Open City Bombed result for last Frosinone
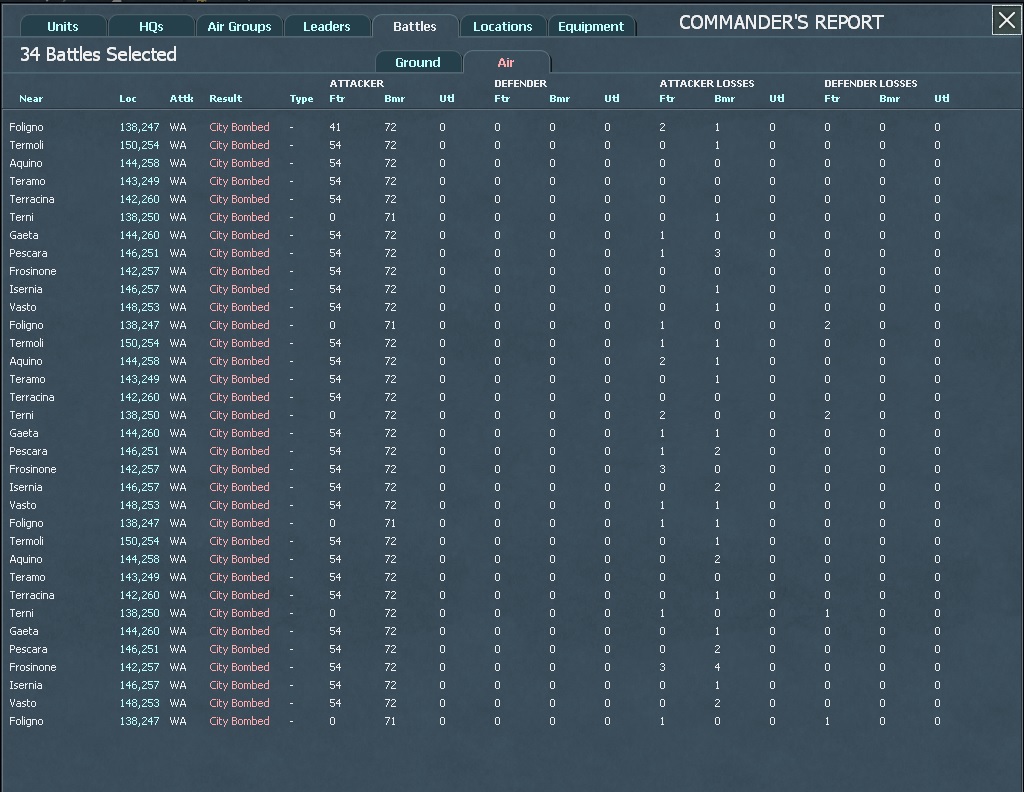 [x=239, y=667]
